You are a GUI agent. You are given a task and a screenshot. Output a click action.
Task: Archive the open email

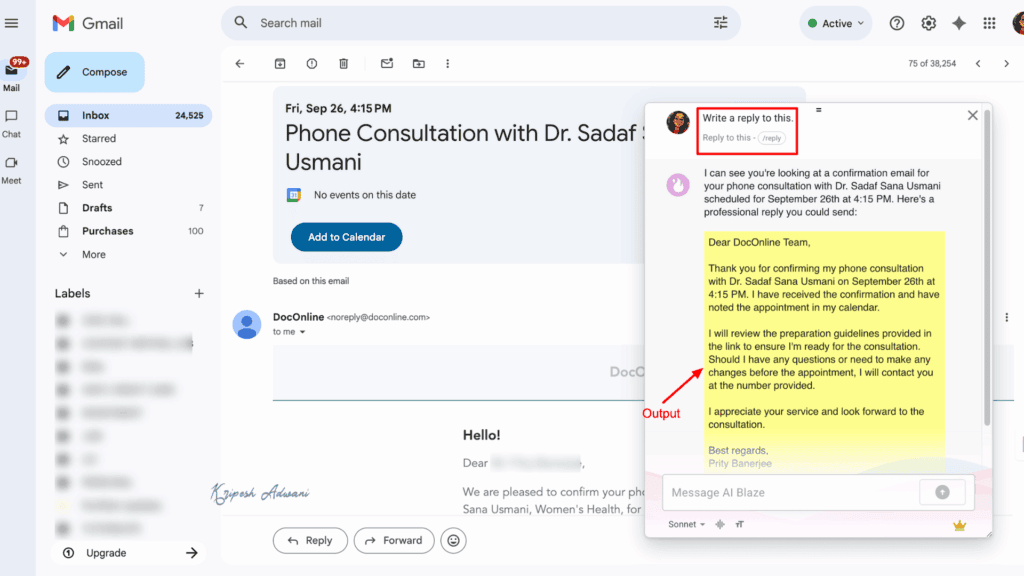click(280, 63)
